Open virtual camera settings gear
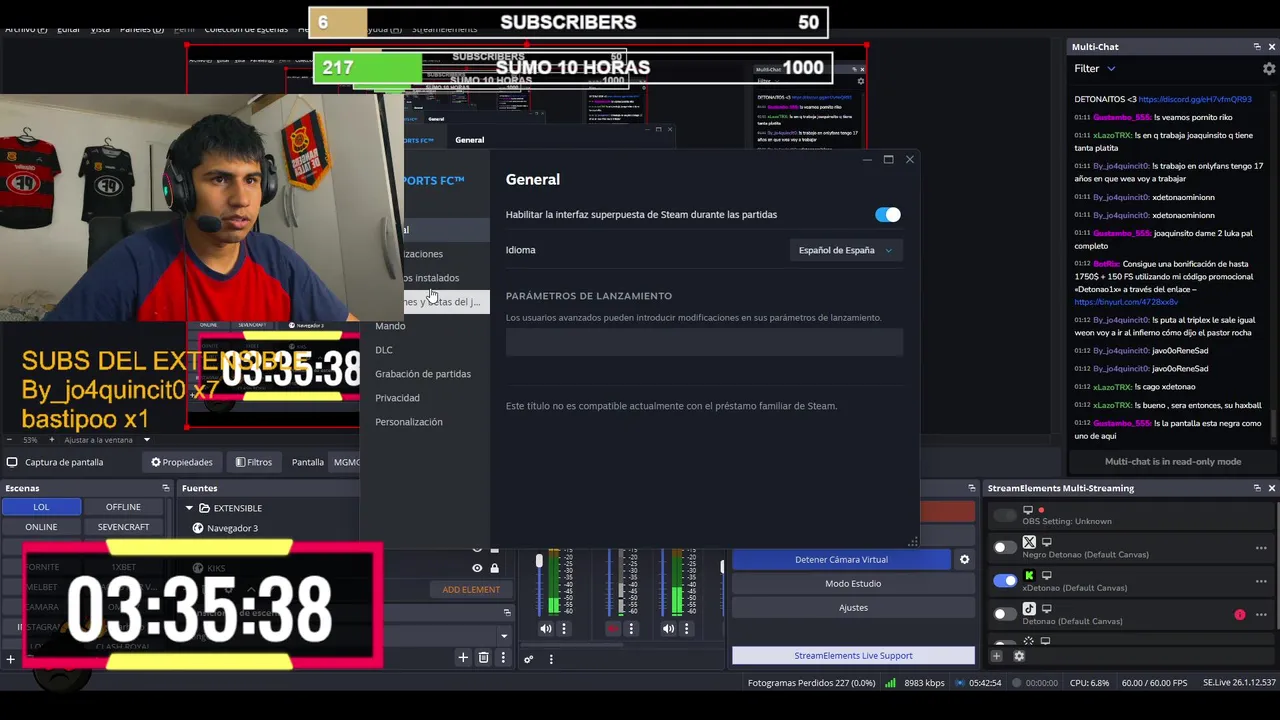1280x720 pixels. 964,560
